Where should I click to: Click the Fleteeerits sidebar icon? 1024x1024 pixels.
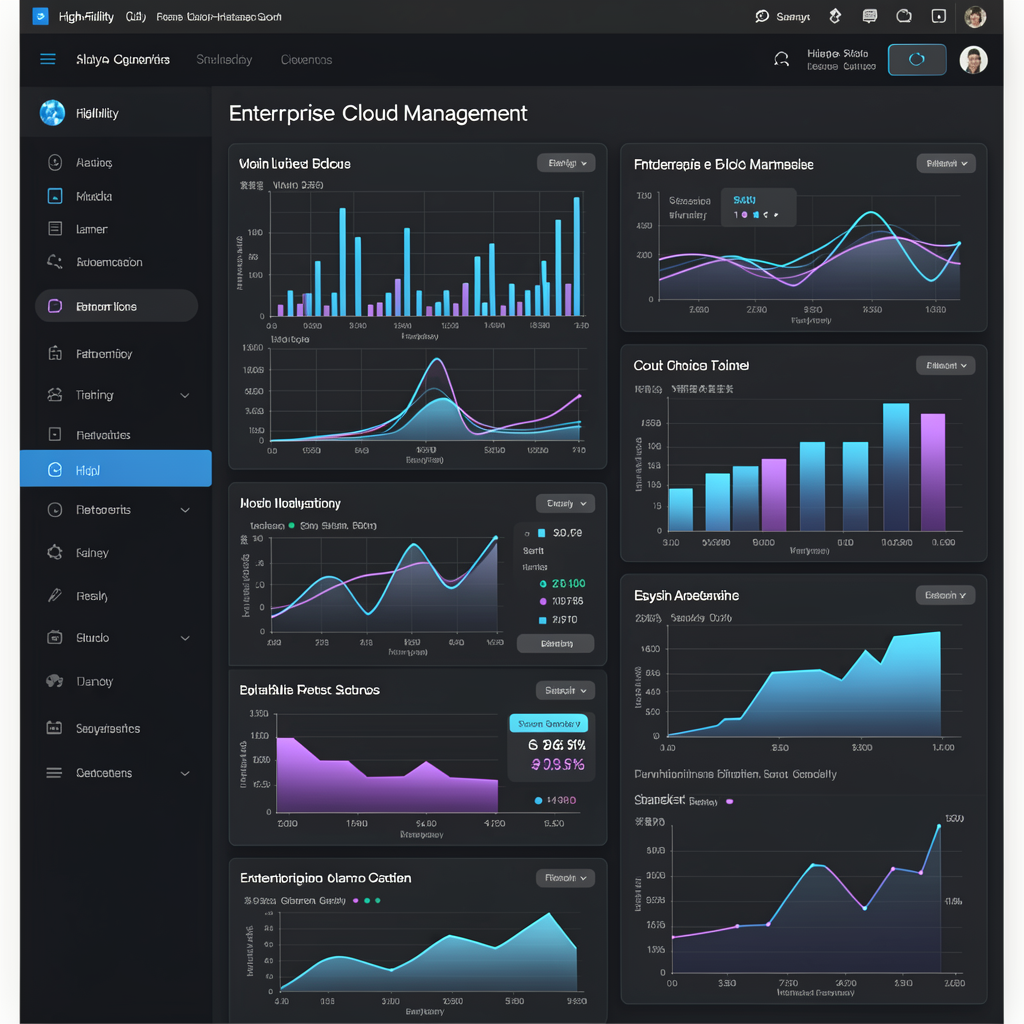[55, 509]
